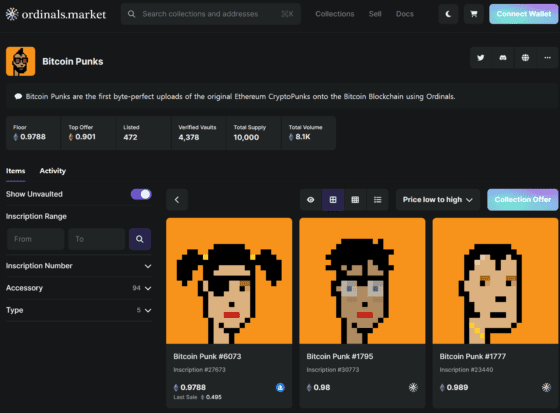Screen dimensions: 560x413
Task: Click the Inscription Range label
Action: (x=36, y=216)
